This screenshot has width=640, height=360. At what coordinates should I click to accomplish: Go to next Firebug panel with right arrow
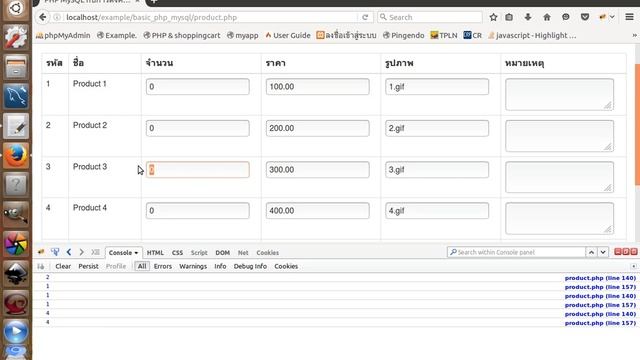click(81, 252)
